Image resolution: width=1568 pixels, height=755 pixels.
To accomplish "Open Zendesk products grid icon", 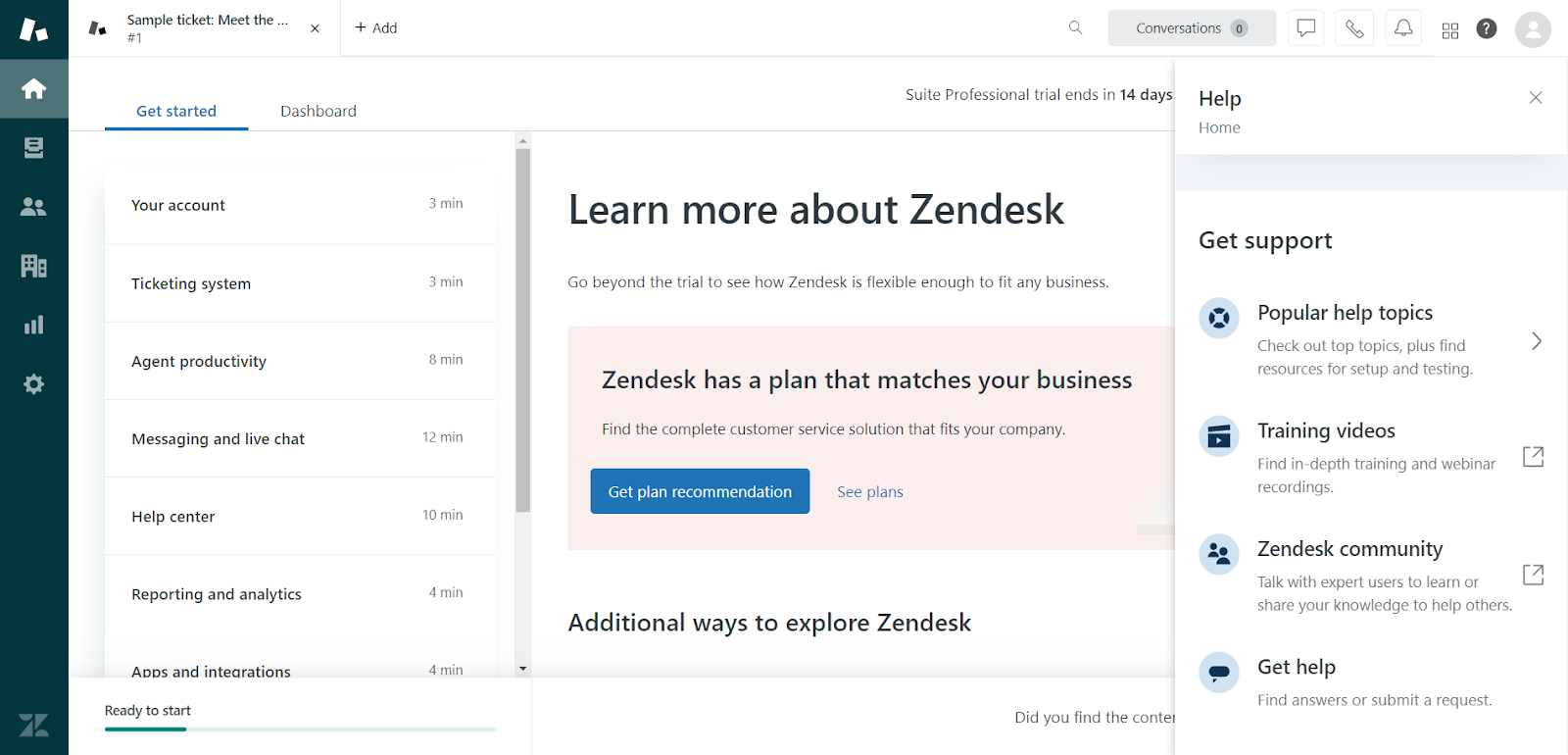I will [1450, 30].
